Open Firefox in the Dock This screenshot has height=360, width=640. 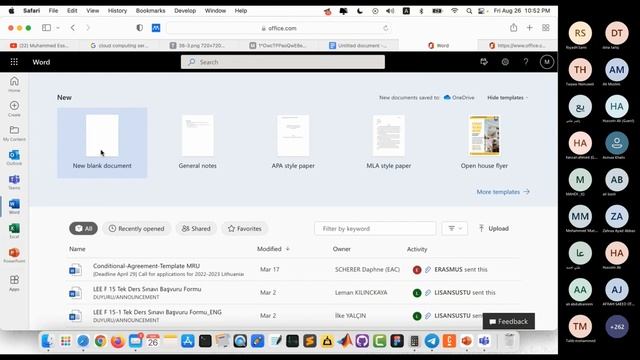click(118, 341)
